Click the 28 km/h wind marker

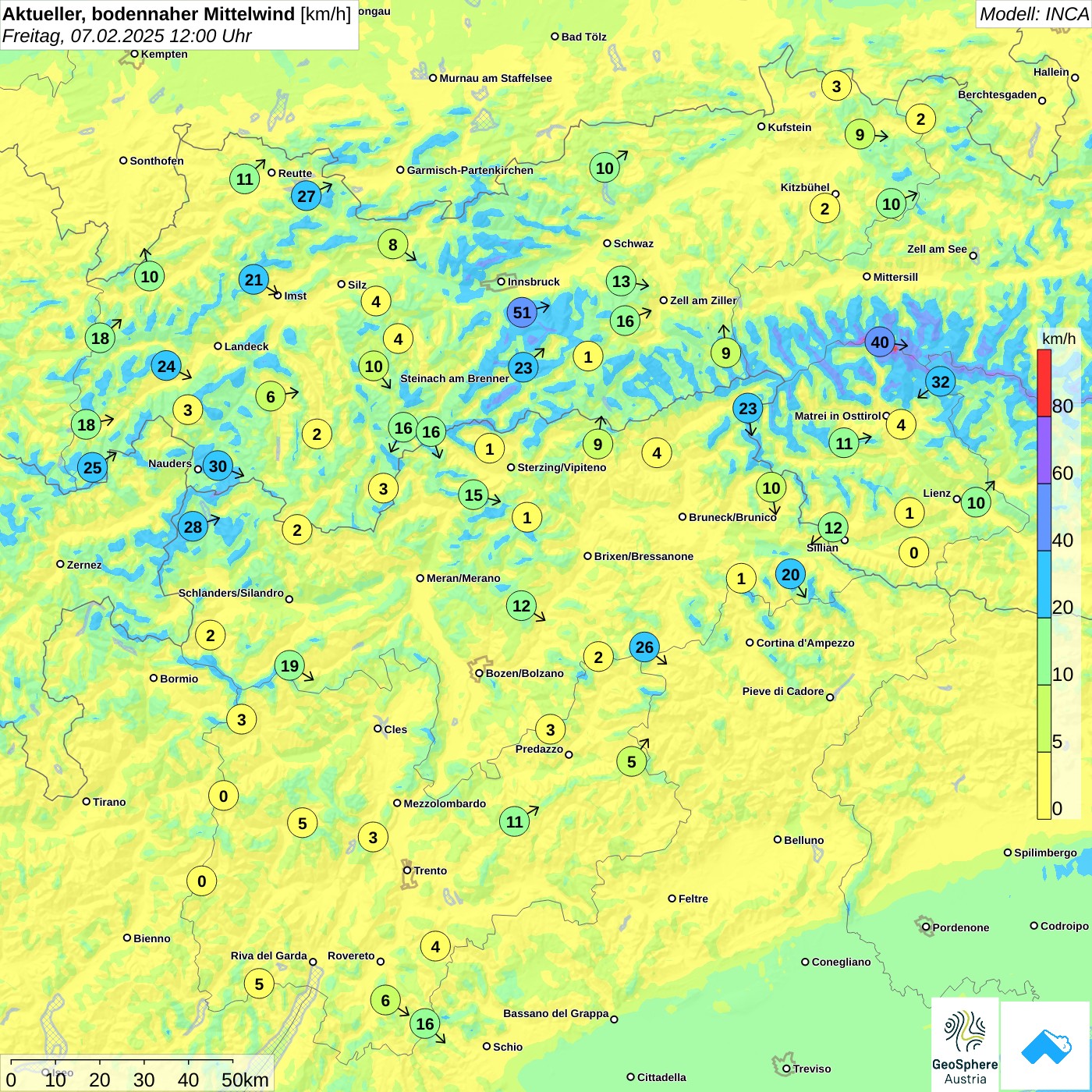point(193,527)
